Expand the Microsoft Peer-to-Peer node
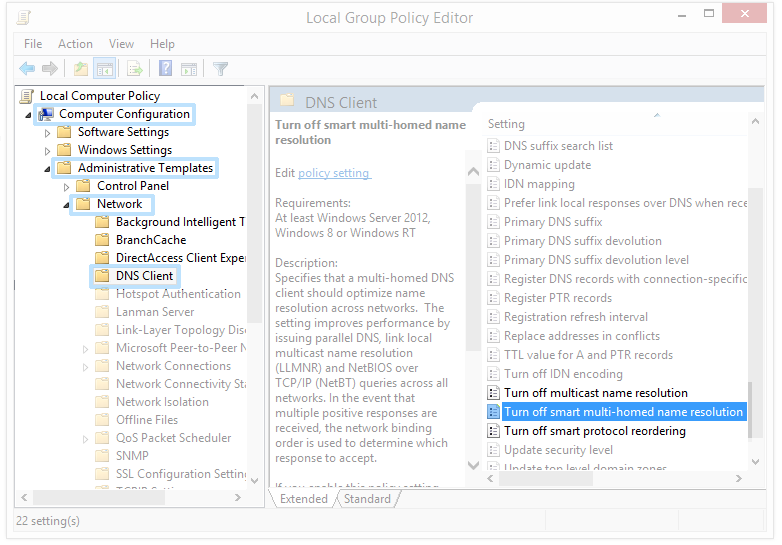The image size is (782, 545). (85, 349)
